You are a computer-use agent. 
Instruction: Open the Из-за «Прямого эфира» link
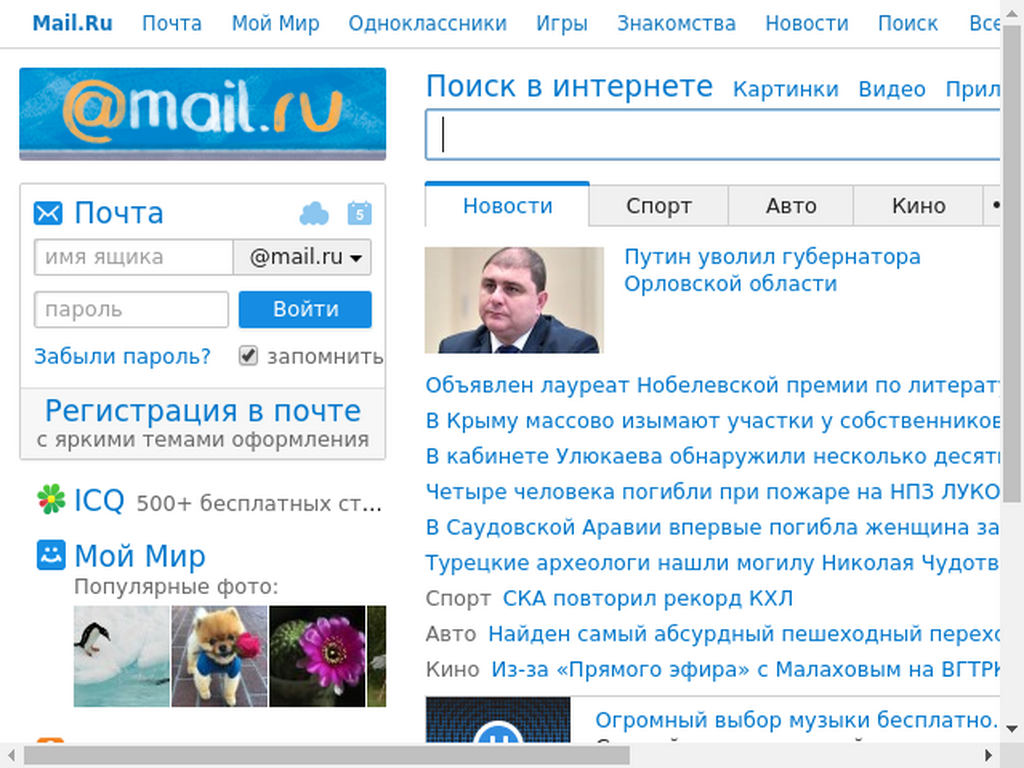[745, 669]
